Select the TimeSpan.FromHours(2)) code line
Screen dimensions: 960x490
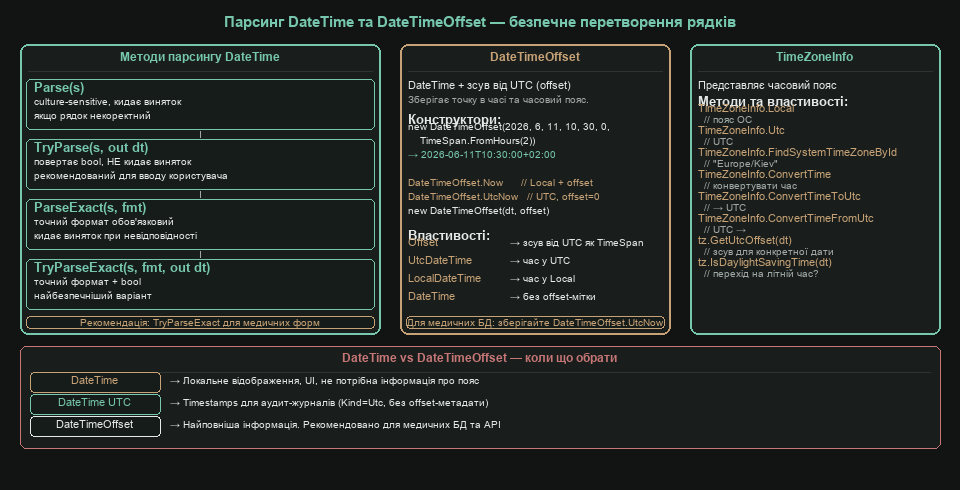[478, 141]
